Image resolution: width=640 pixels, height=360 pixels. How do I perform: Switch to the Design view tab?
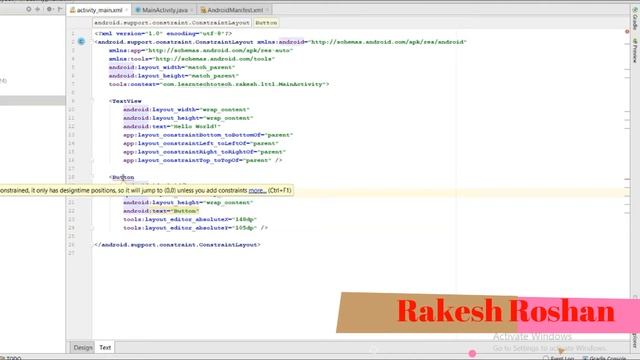83,347
